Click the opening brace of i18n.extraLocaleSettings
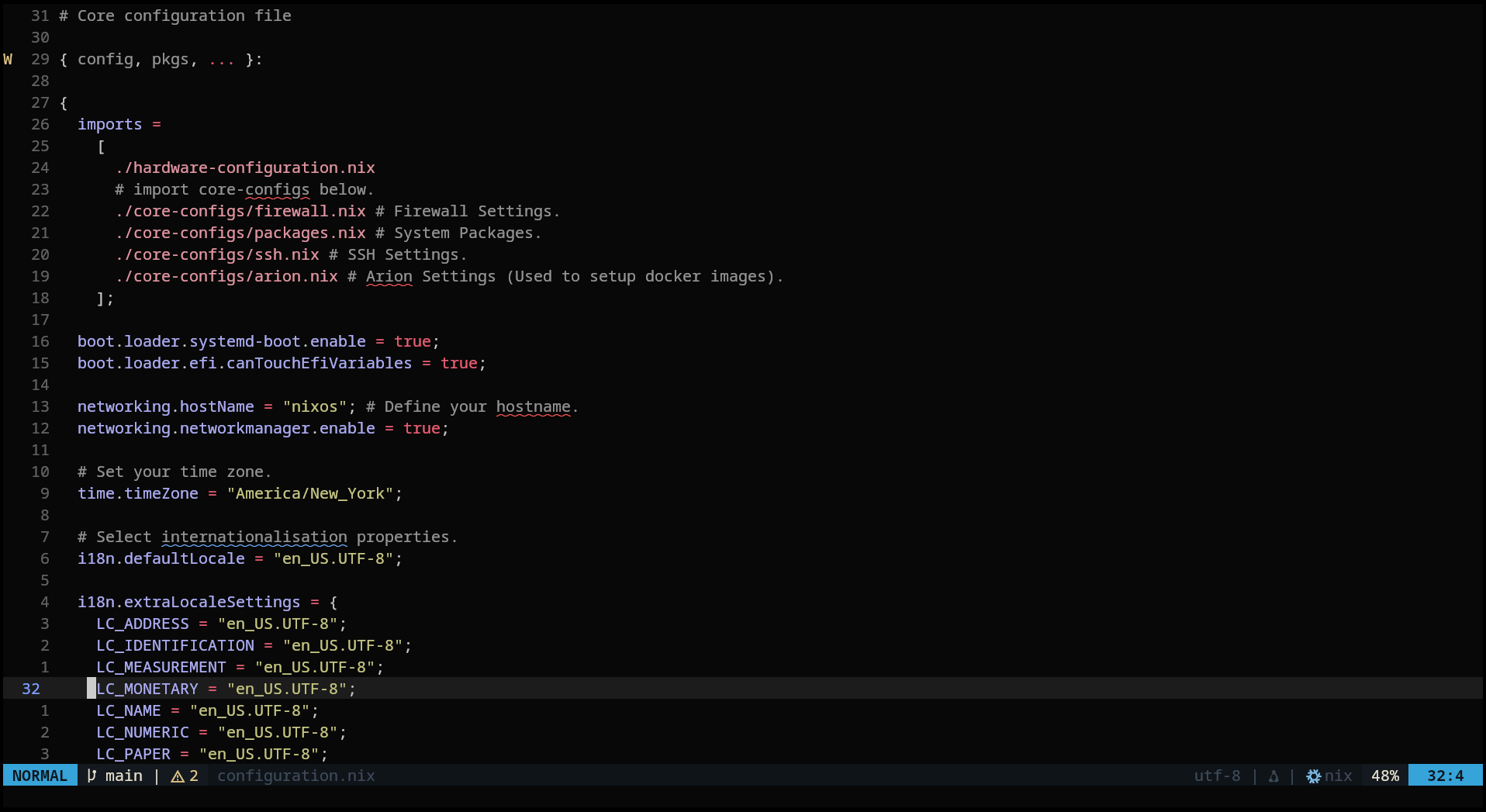This screenshot has width=1486, height=812. click(333, 603)
